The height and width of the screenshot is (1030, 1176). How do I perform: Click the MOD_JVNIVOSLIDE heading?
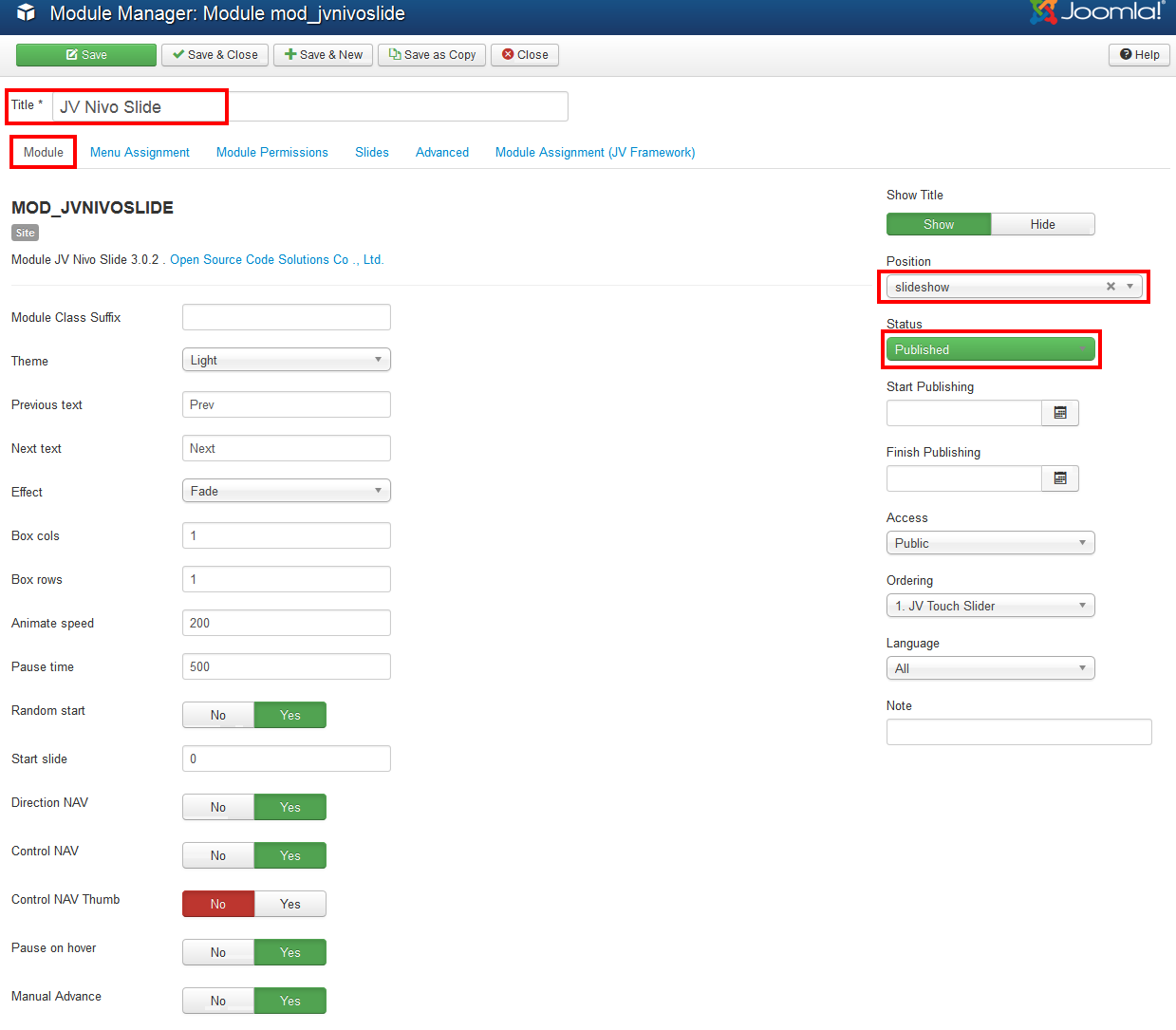tap(92, 208)
